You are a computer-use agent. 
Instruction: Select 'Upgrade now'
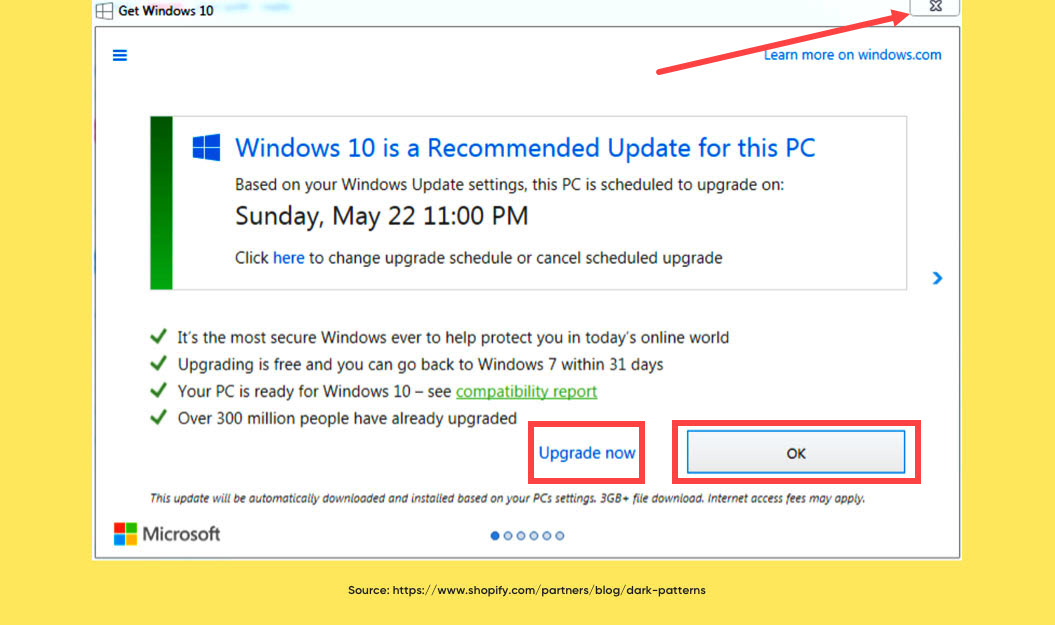coord(586,452)
